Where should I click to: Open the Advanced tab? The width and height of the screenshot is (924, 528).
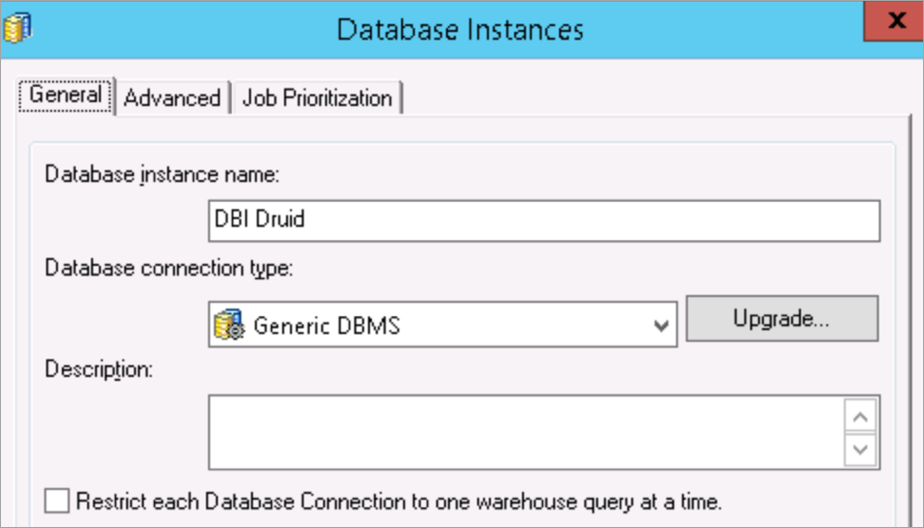172,98
